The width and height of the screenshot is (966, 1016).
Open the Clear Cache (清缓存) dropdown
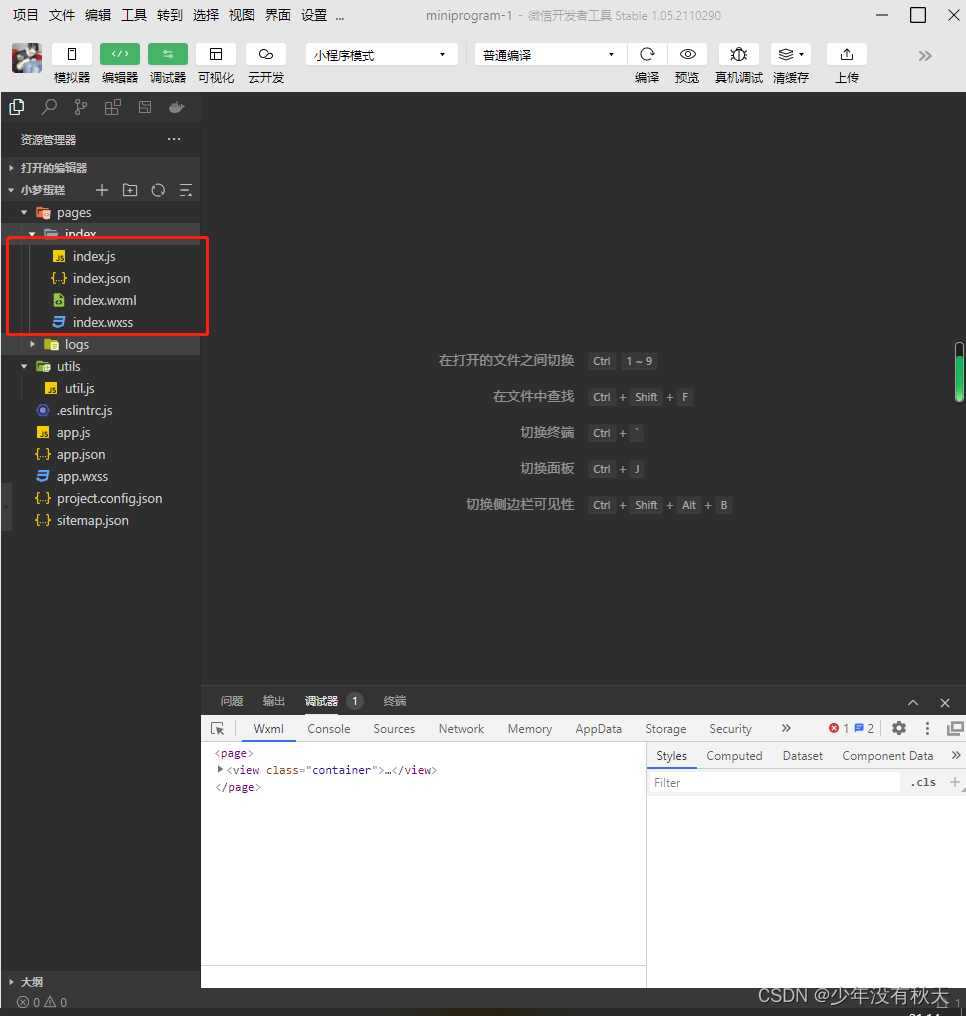(791, 54)
